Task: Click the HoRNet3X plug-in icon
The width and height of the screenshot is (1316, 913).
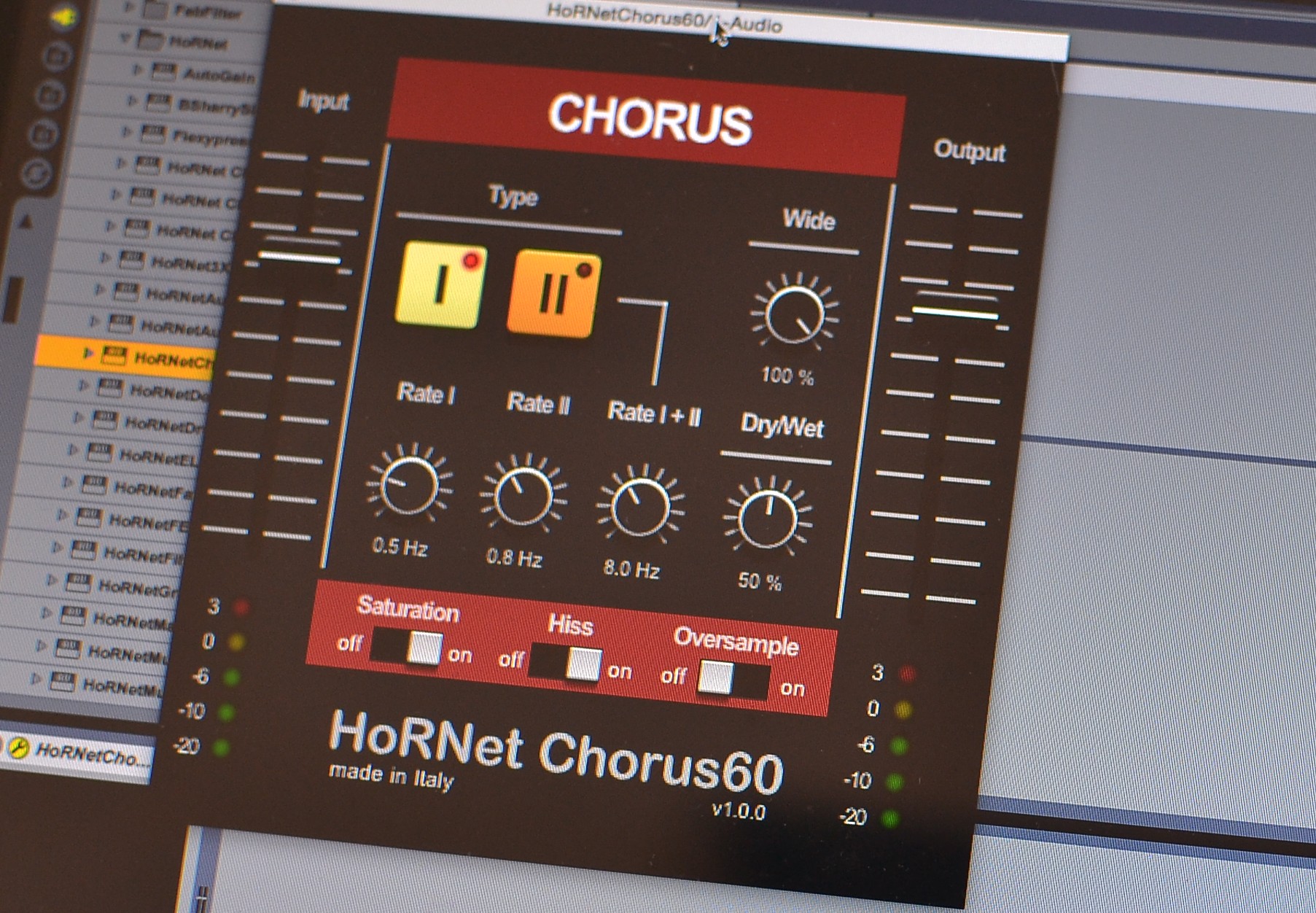Action: pyautogui.click(x=131, y=259)
